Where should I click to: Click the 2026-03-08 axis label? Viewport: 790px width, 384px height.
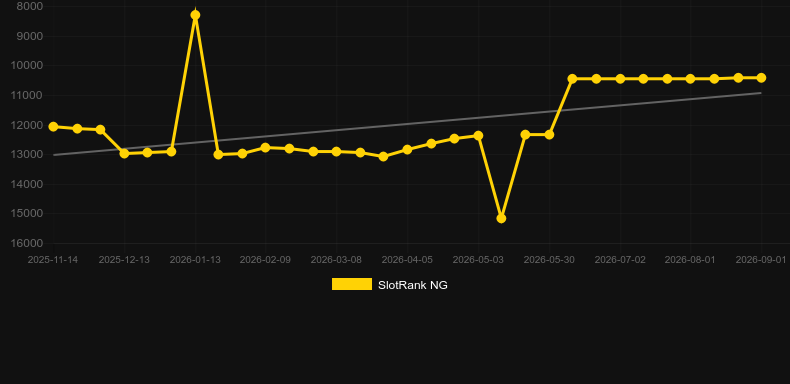pos(336,260)
